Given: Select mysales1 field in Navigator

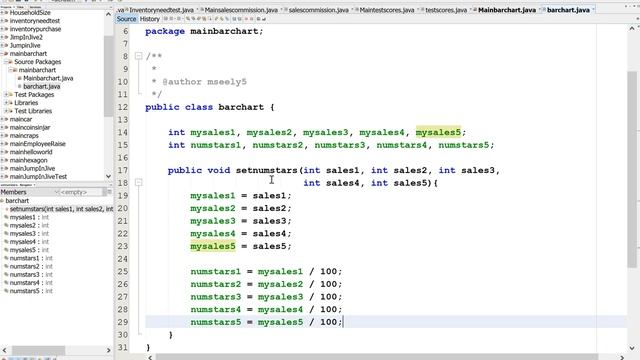Looking at the screenshot, I should coord(29,217).
